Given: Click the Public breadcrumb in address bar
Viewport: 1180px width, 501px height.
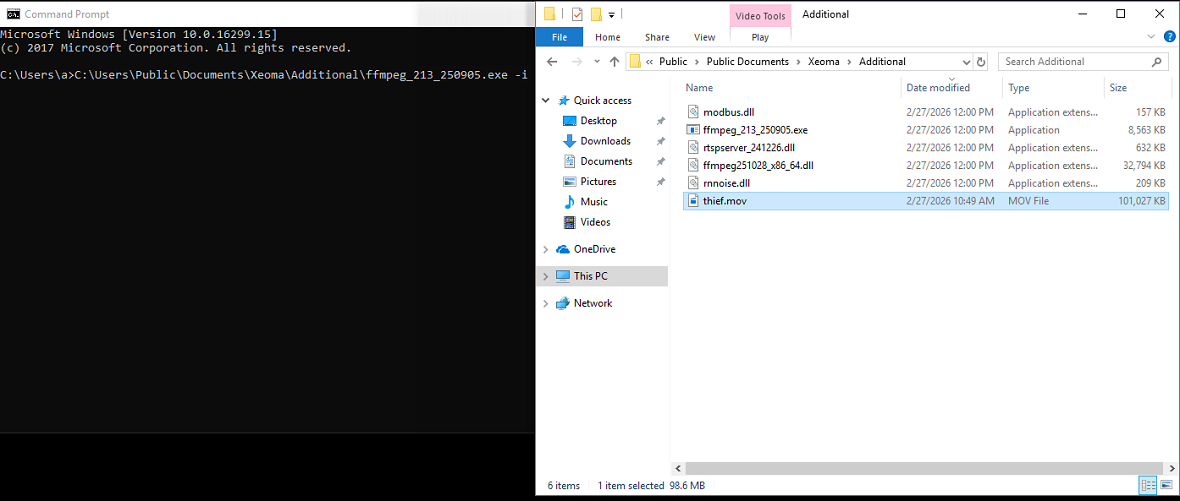Looking at the screenshot, I should [673, 62].
